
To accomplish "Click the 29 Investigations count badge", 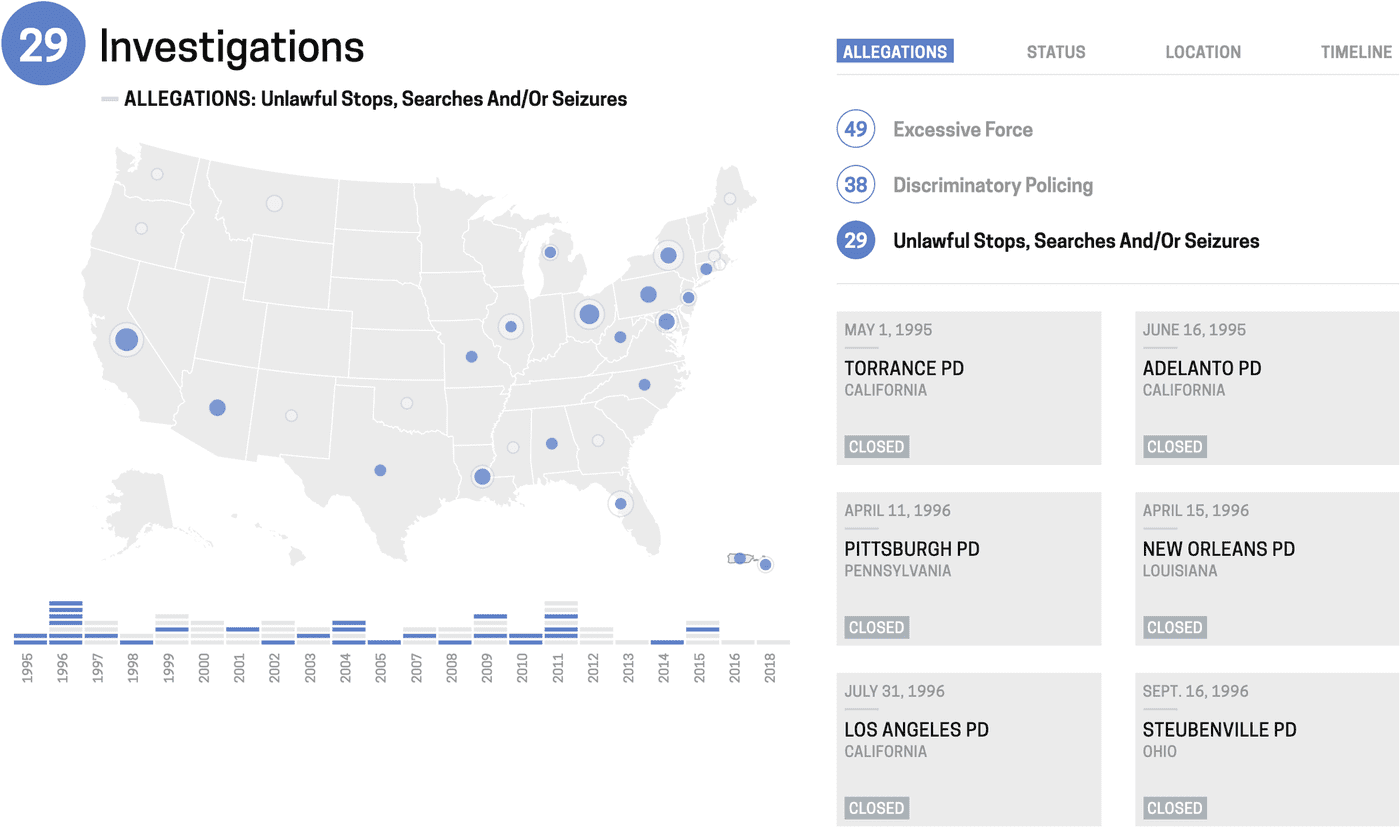I will pos(43,45).
